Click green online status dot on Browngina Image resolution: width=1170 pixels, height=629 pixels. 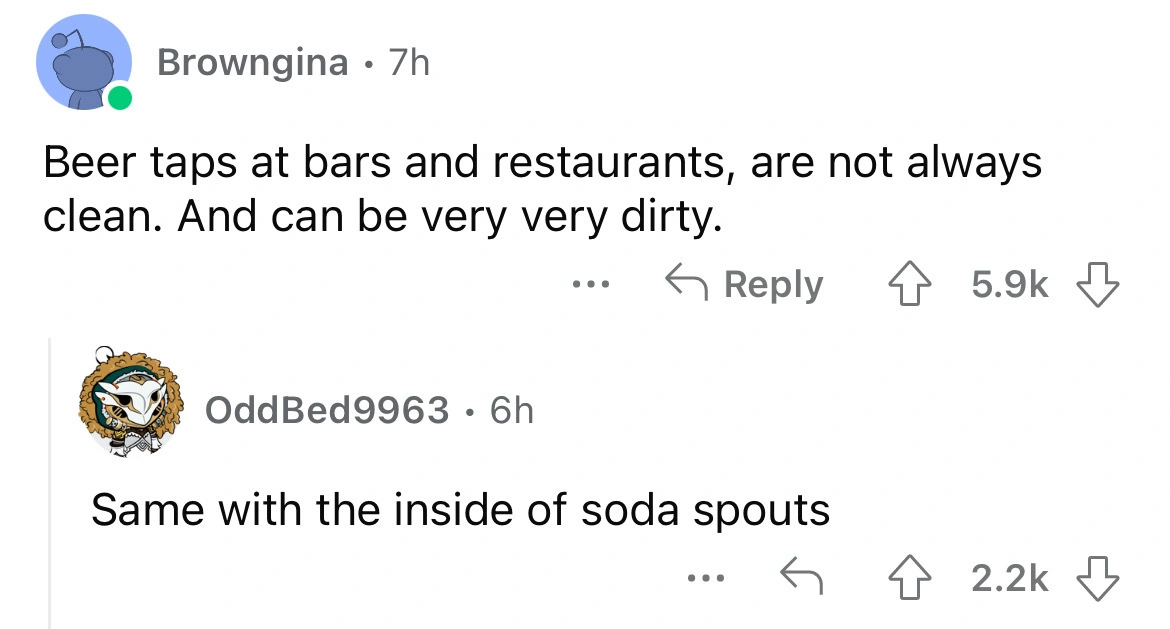click(x=120, y=98)
